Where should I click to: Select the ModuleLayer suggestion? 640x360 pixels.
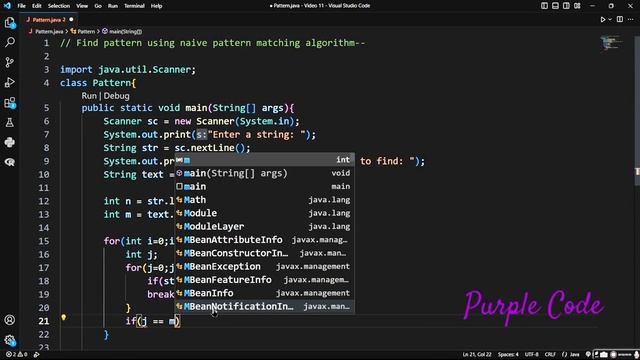264,227
